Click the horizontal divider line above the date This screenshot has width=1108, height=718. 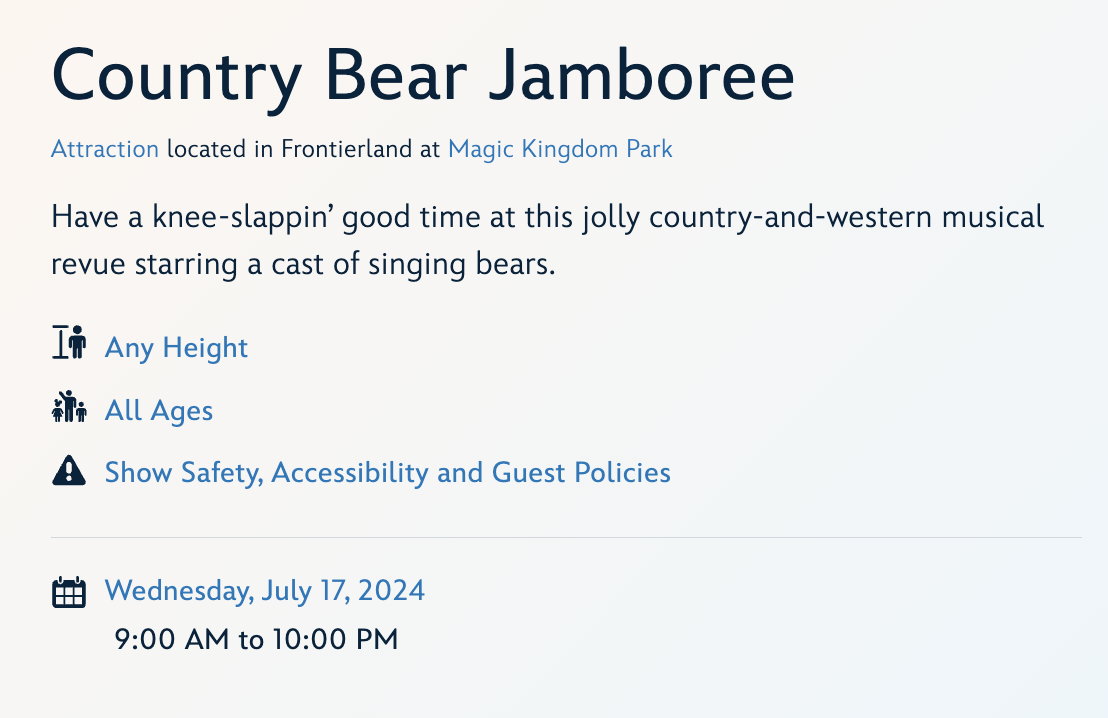coord(566,537)
